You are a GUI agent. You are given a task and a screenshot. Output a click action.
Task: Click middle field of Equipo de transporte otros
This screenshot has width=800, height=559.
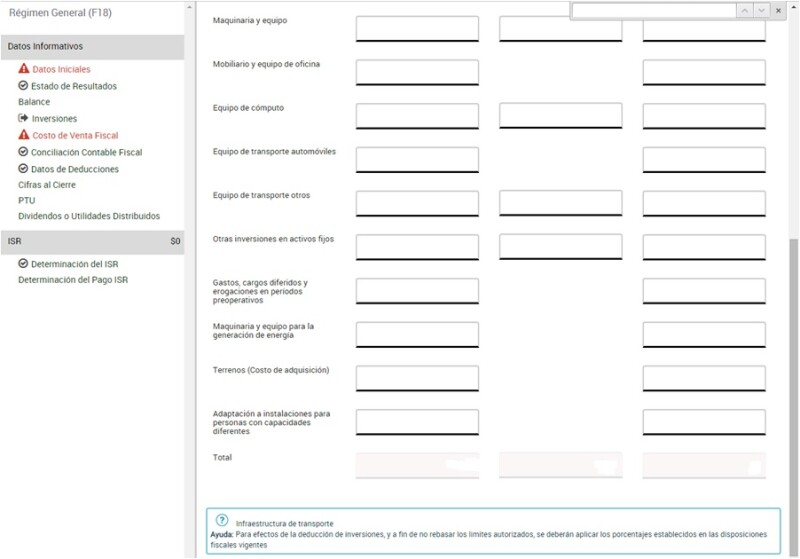(x=561, y=203)
